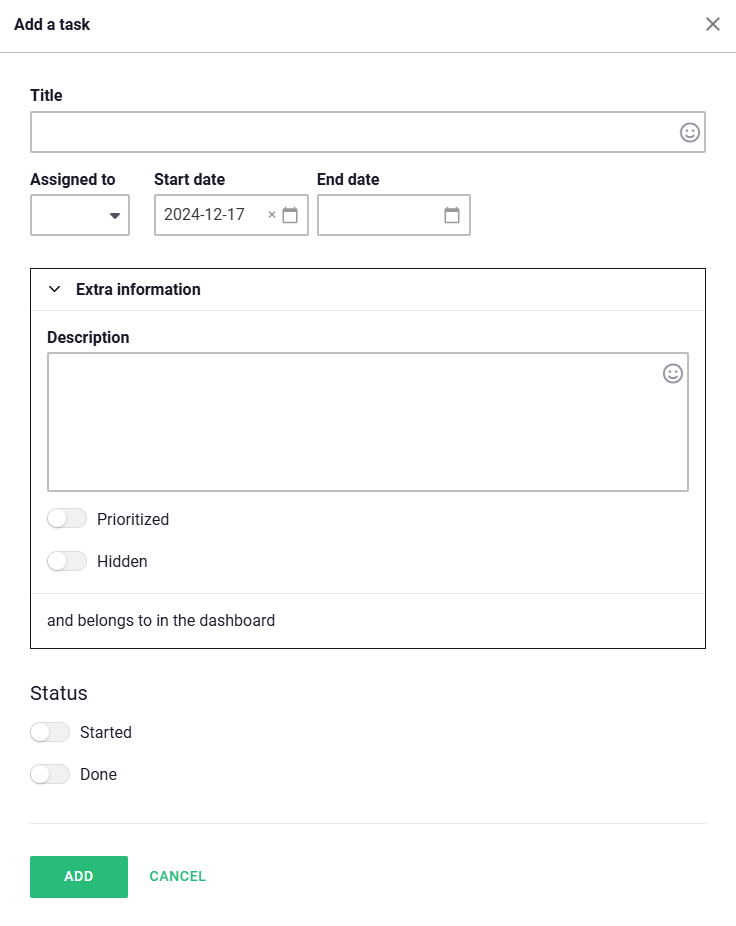Mark task as Done with toggle

tap(50, 774)
